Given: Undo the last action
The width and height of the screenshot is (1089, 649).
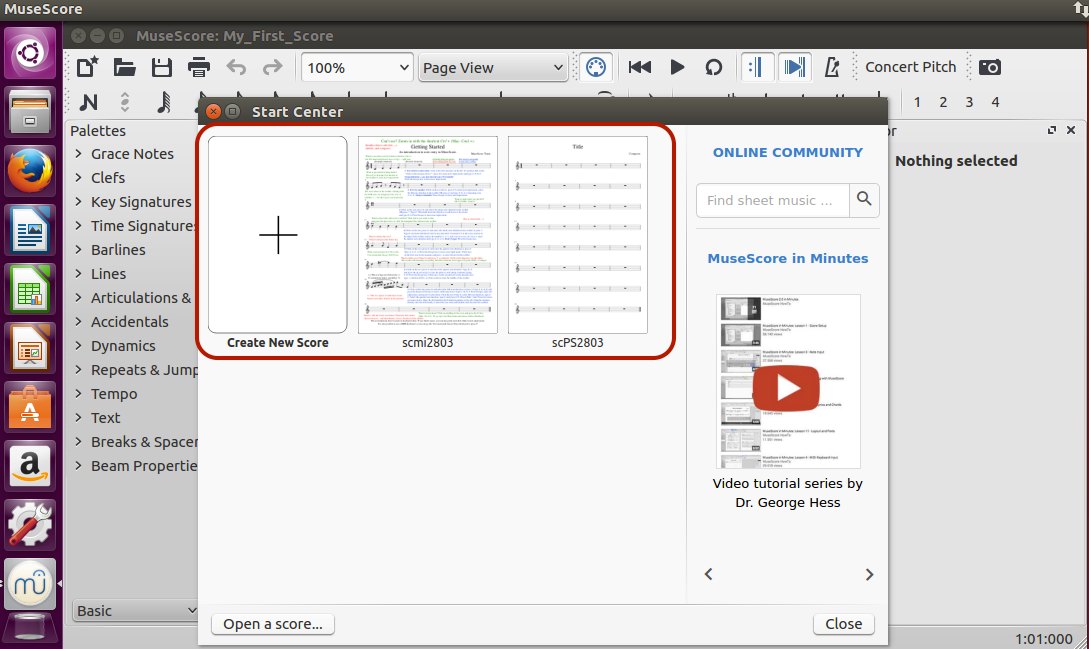Looking at the screenshot, I should point(236,67).
